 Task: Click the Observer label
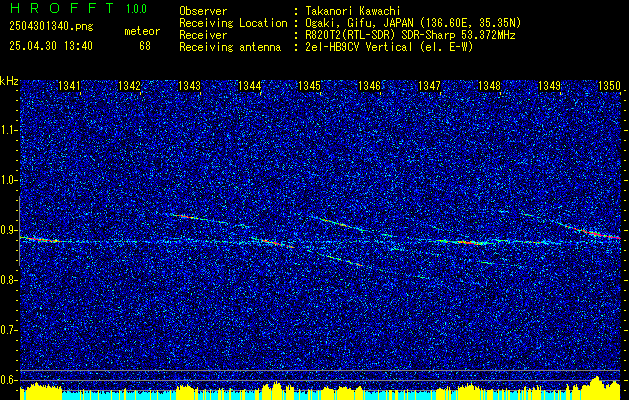[x=203, y=11]
